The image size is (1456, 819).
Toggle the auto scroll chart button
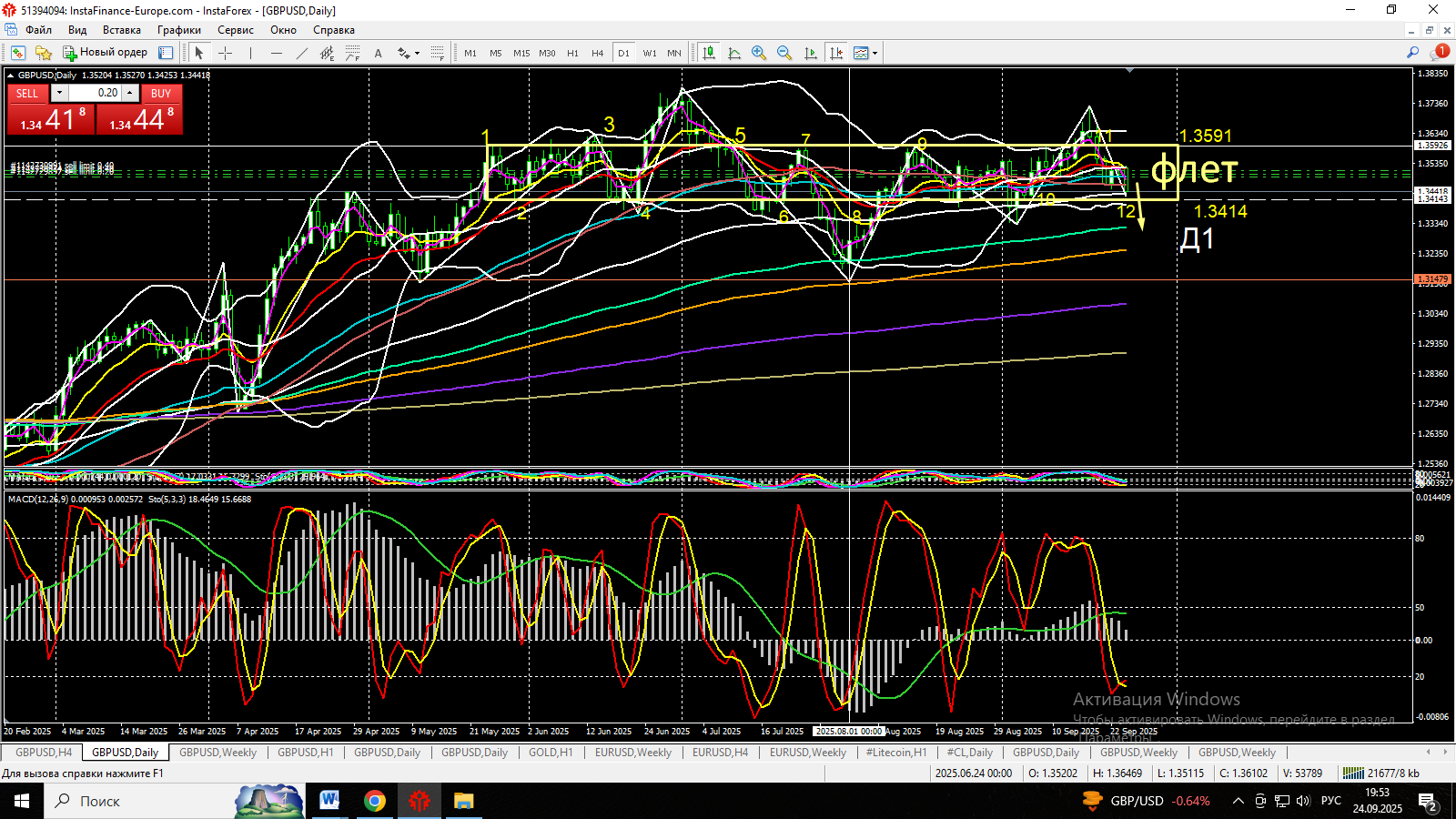point(810,53)
